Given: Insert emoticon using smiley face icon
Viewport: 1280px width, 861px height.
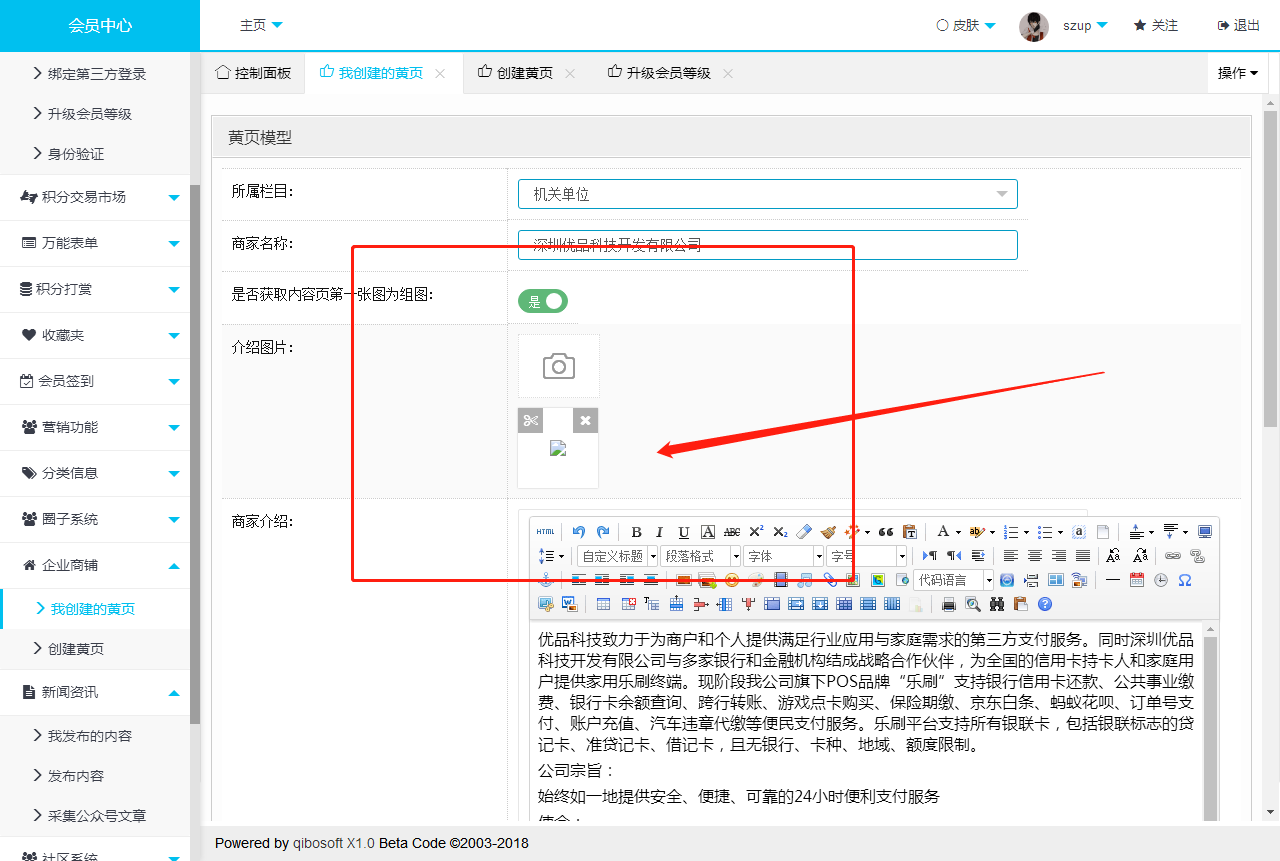Looking at the screenshot, I should [732, 580].
